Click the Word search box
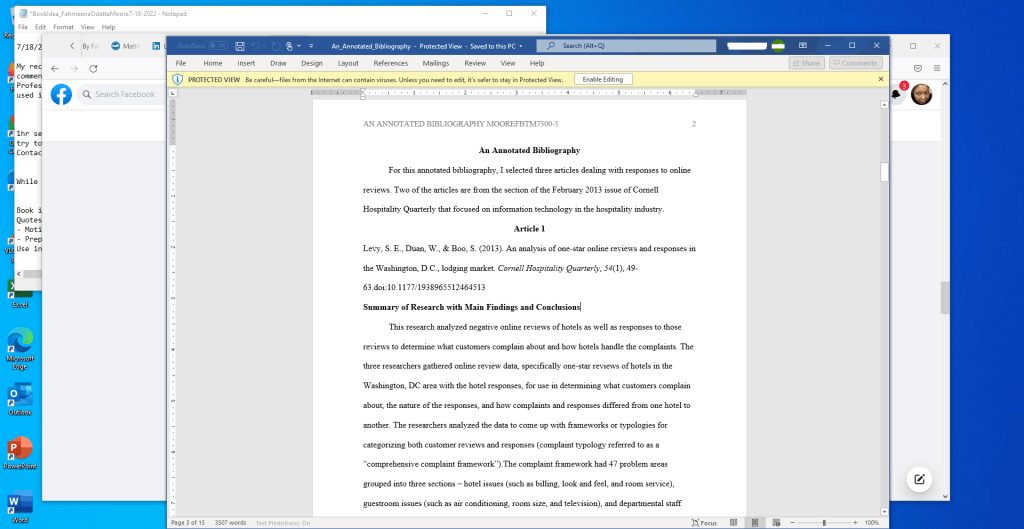1024x529 pixels. tap(626, 46)
